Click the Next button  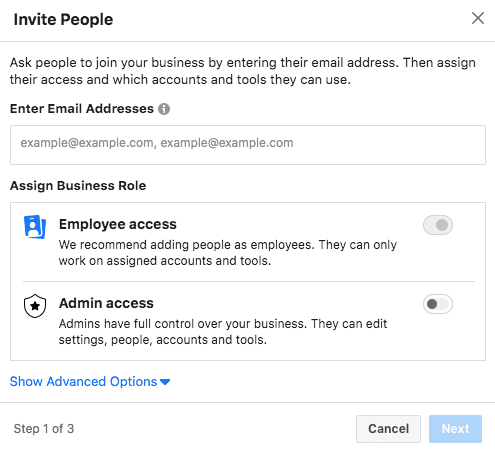pyautogui.click(x=455, y=429)
